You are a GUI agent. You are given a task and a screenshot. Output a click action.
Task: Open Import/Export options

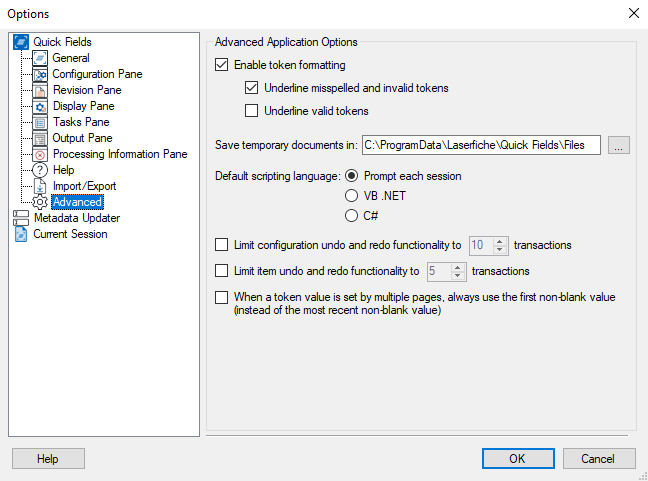84,186
